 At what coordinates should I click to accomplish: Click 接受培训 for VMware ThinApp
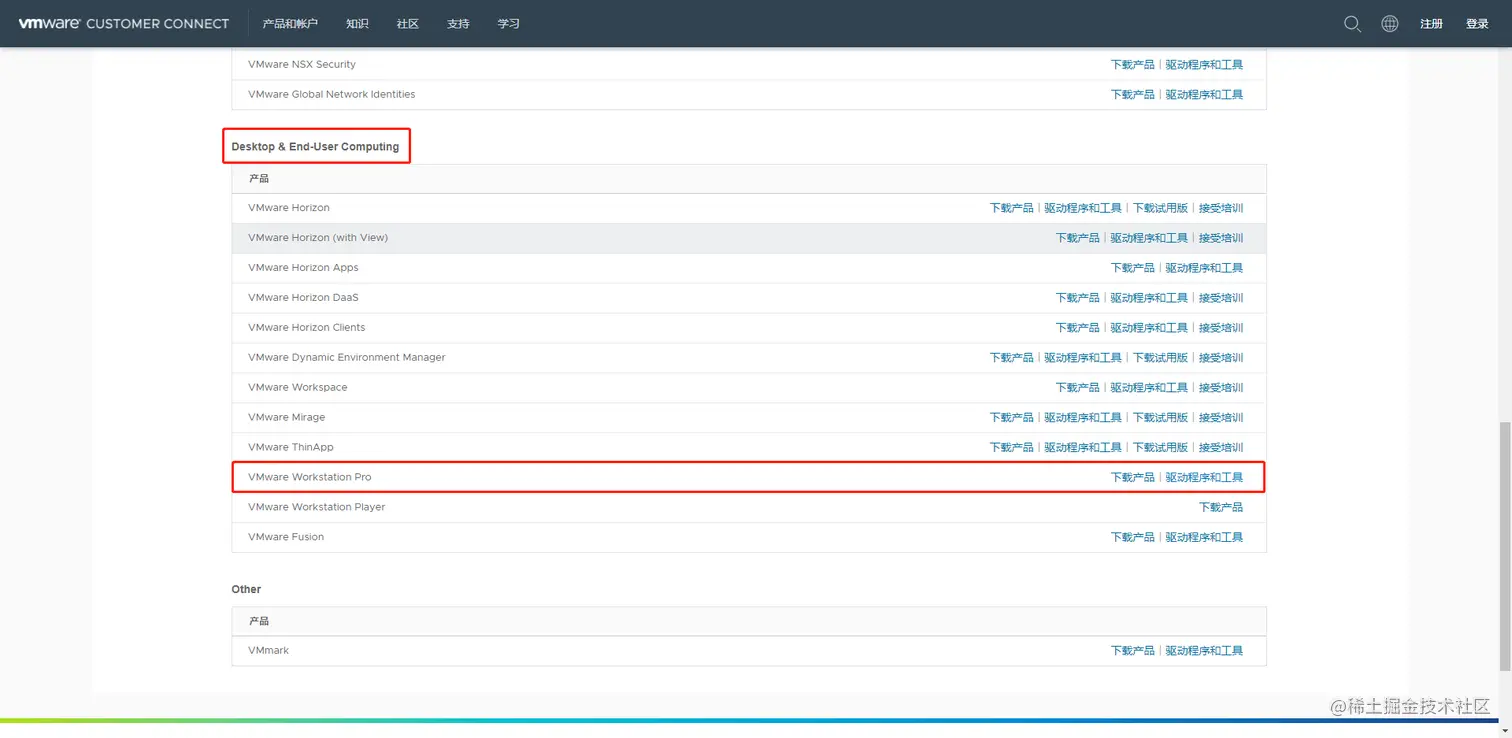click(1221, 447)
